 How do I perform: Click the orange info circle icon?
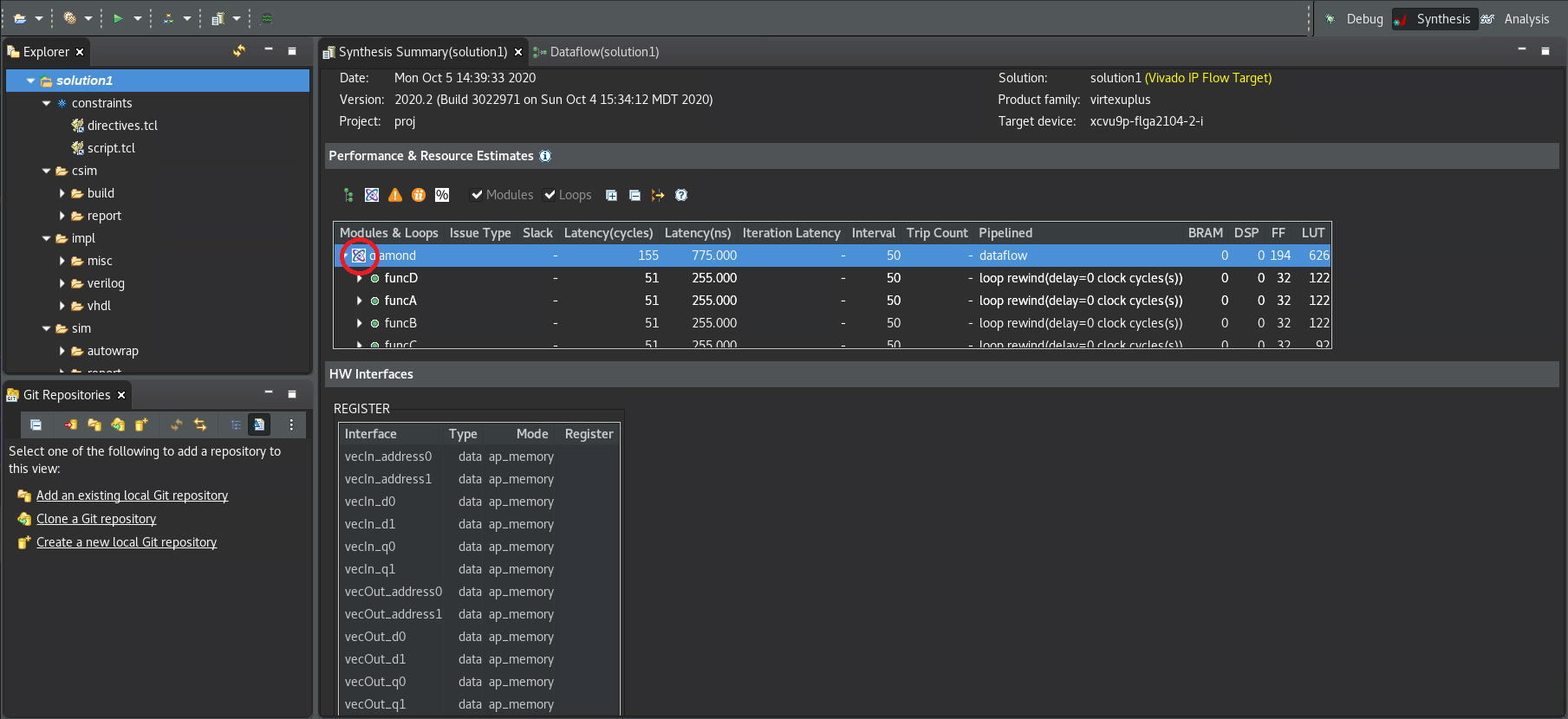[419, 195]
